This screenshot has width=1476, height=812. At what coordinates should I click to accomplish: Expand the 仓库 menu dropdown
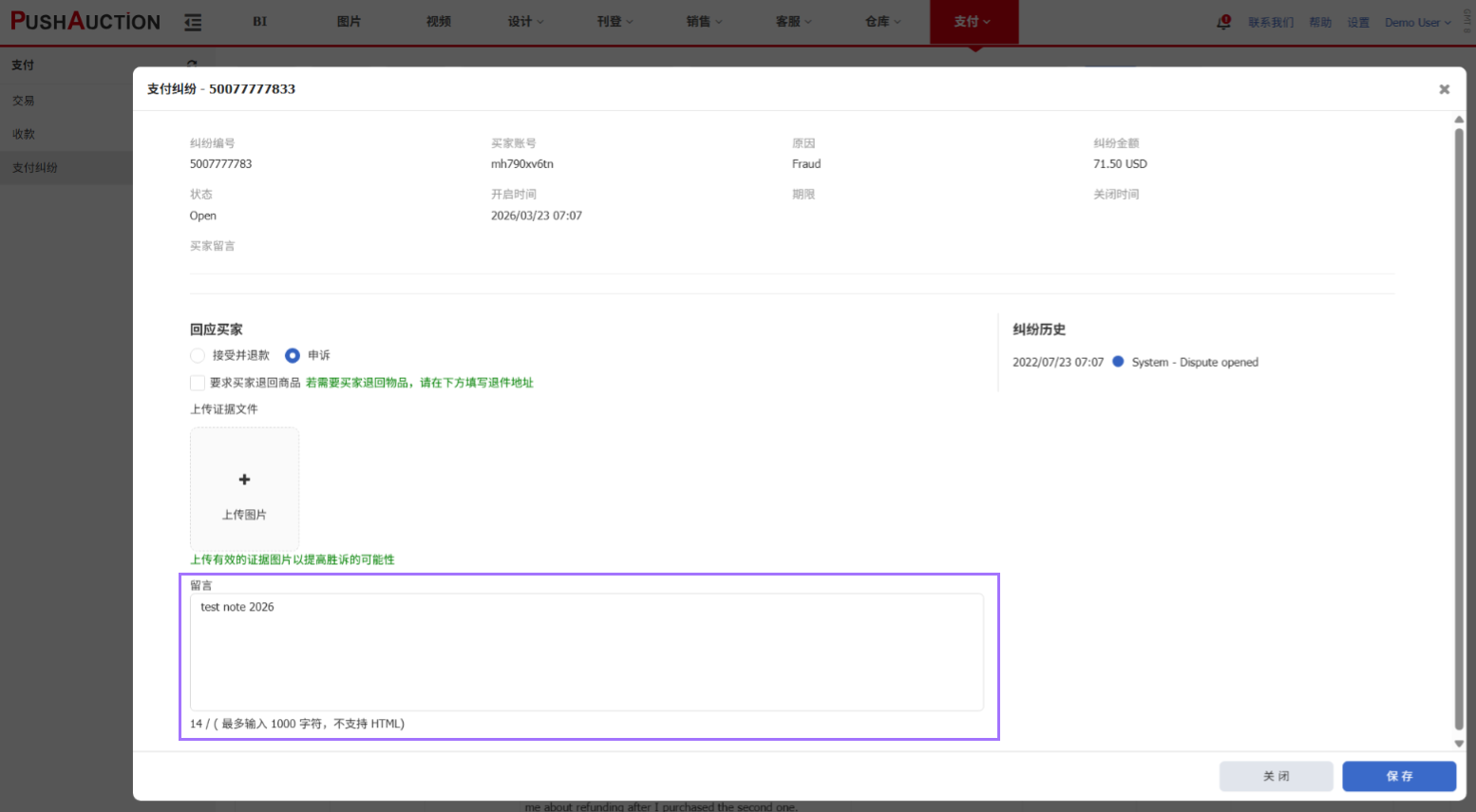coord(883,22)
